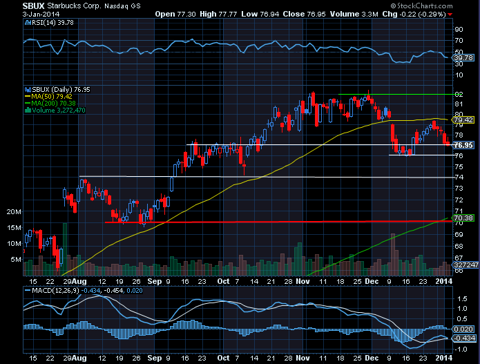Image resolution: width=480 pixels, height=364 pixels.
Task: Click the 82 price axis label
Action: [459, 94]
